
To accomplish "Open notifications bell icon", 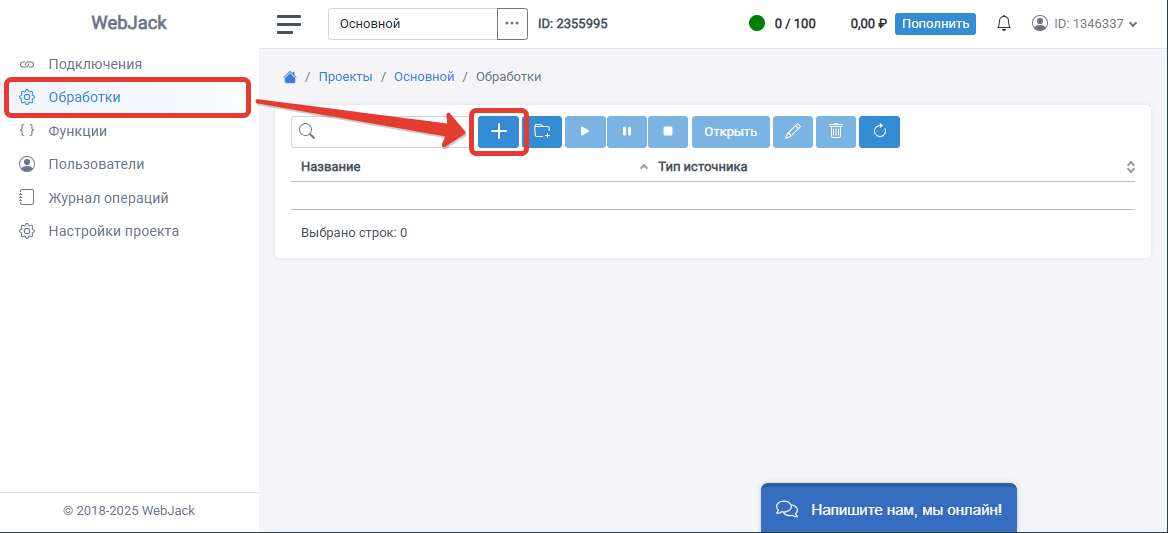I will click(1004, 24).
